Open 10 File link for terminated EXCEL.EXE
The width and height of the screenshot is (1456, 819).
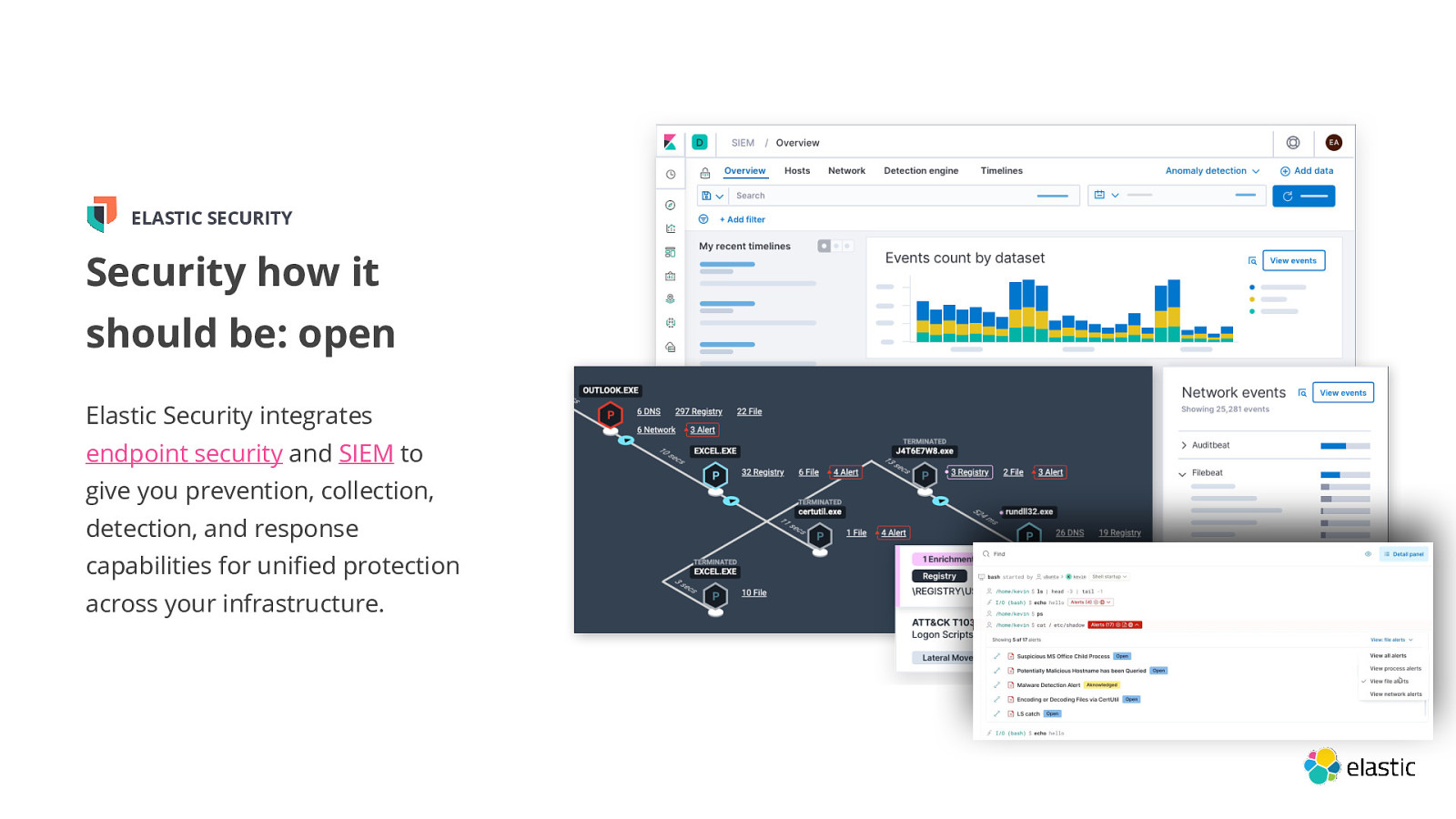click(753, 593)
